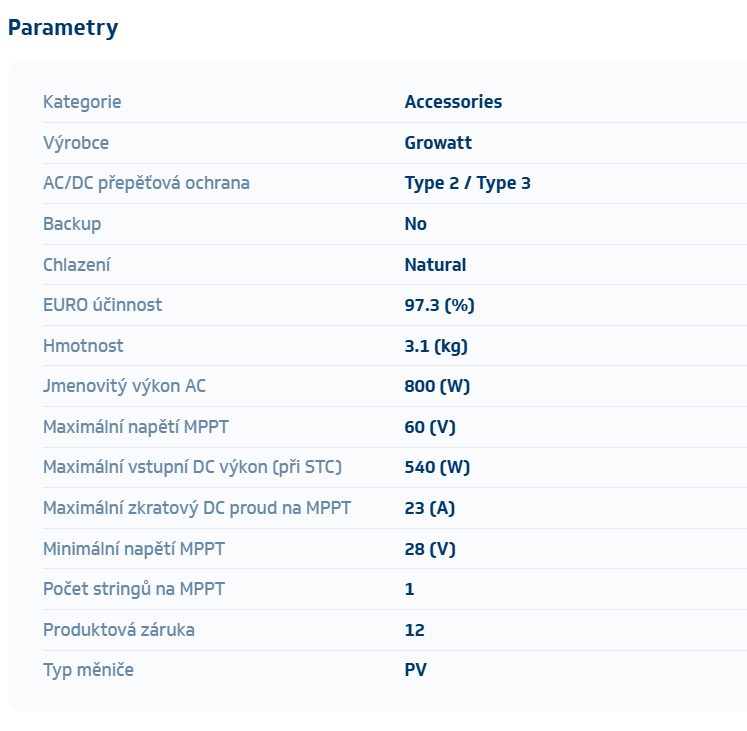
Task: Select the Produktová záruka value 12
Action: point(415,630)
